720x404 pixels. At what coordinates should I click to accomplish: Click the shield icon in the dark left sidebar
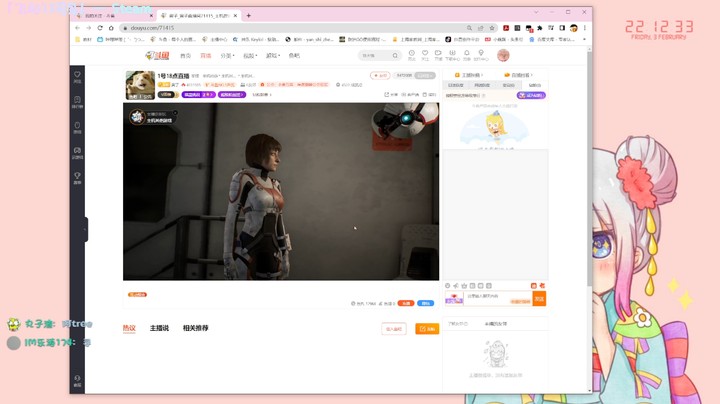[x=77, y=127]
